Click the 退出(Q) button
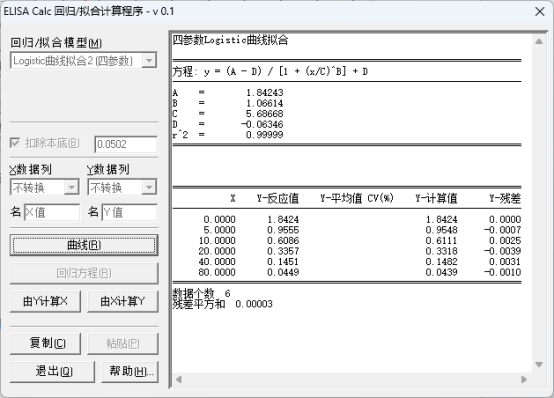This screenshot has width=554, height=398. coord(52,371)
